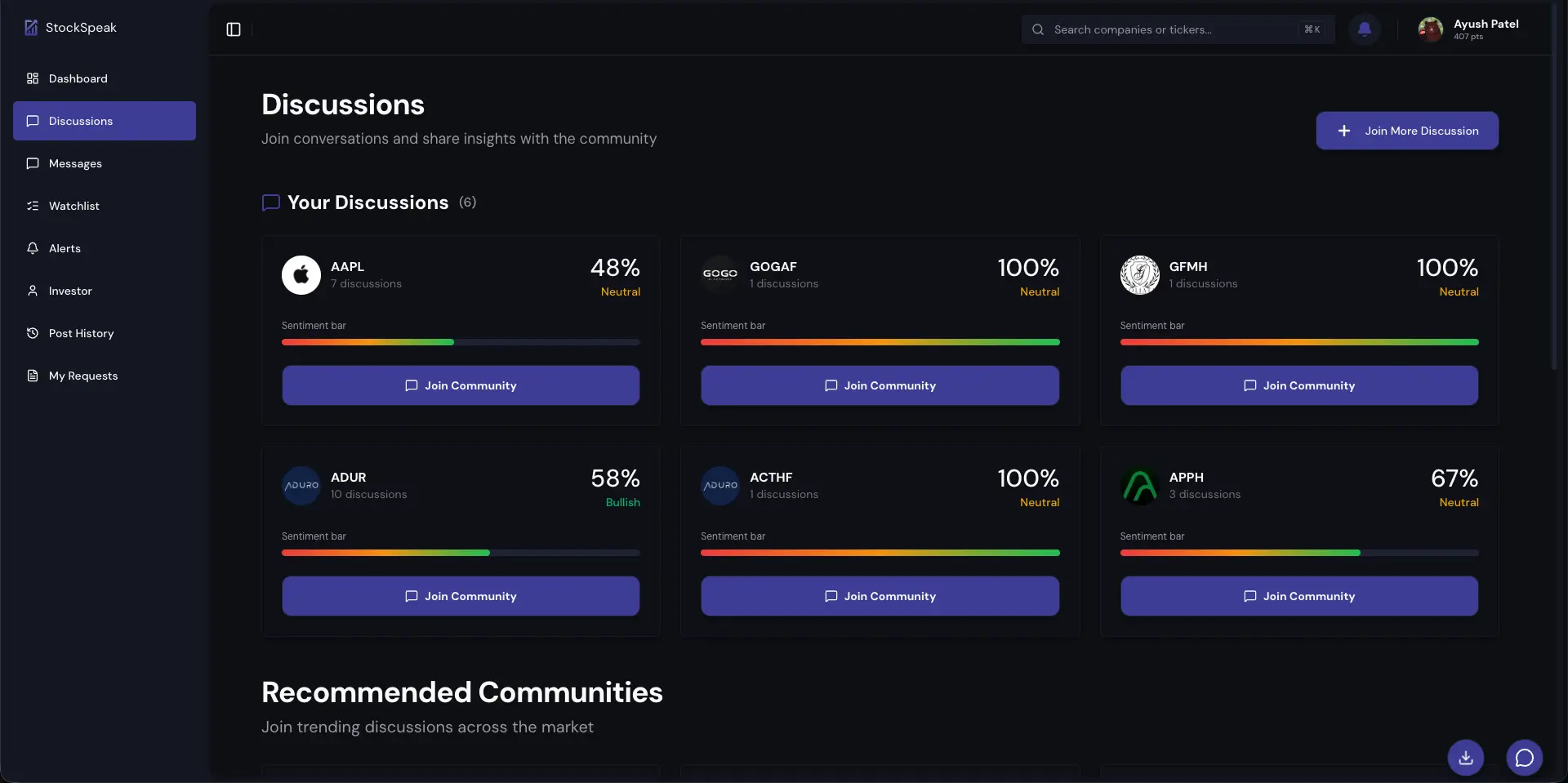Join the GOGAF community

click(880, 385)
